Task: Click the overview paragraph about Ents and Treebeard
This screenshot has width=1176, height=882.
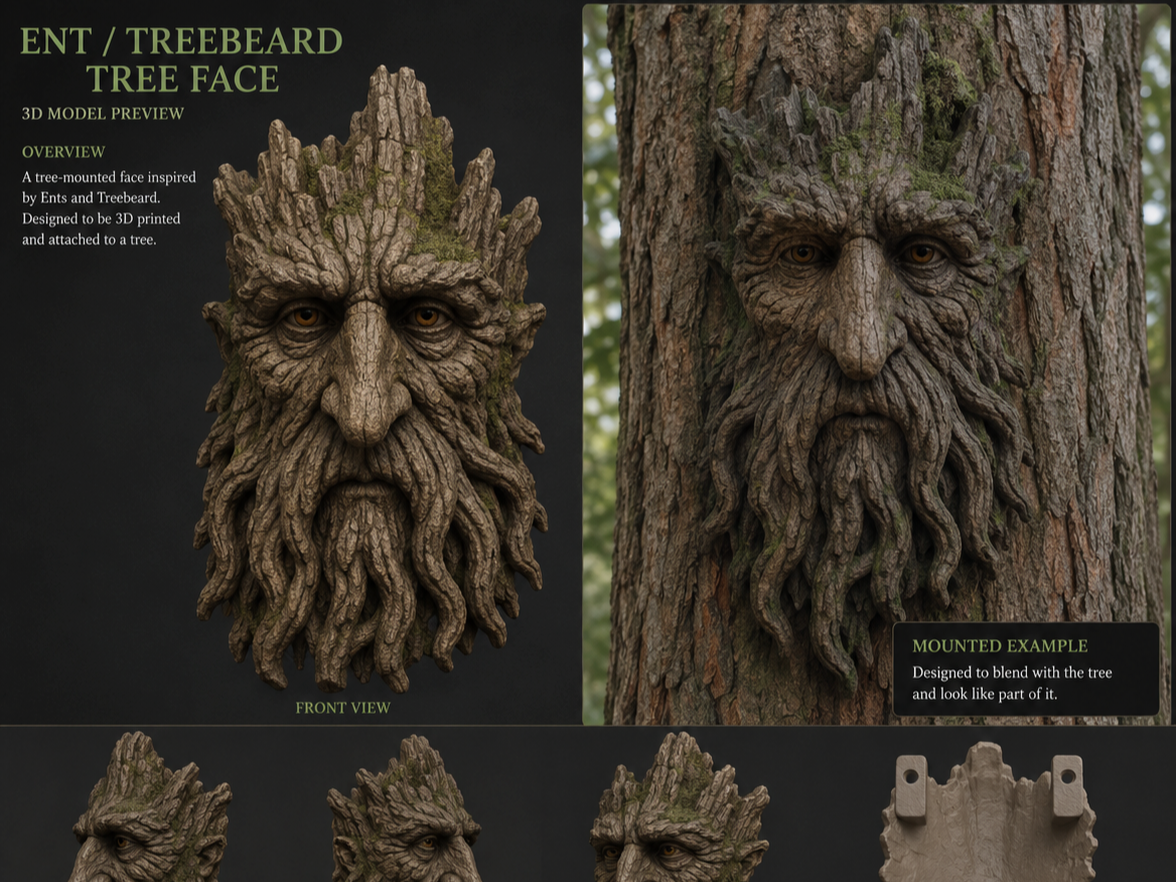Action: [109, 208]
